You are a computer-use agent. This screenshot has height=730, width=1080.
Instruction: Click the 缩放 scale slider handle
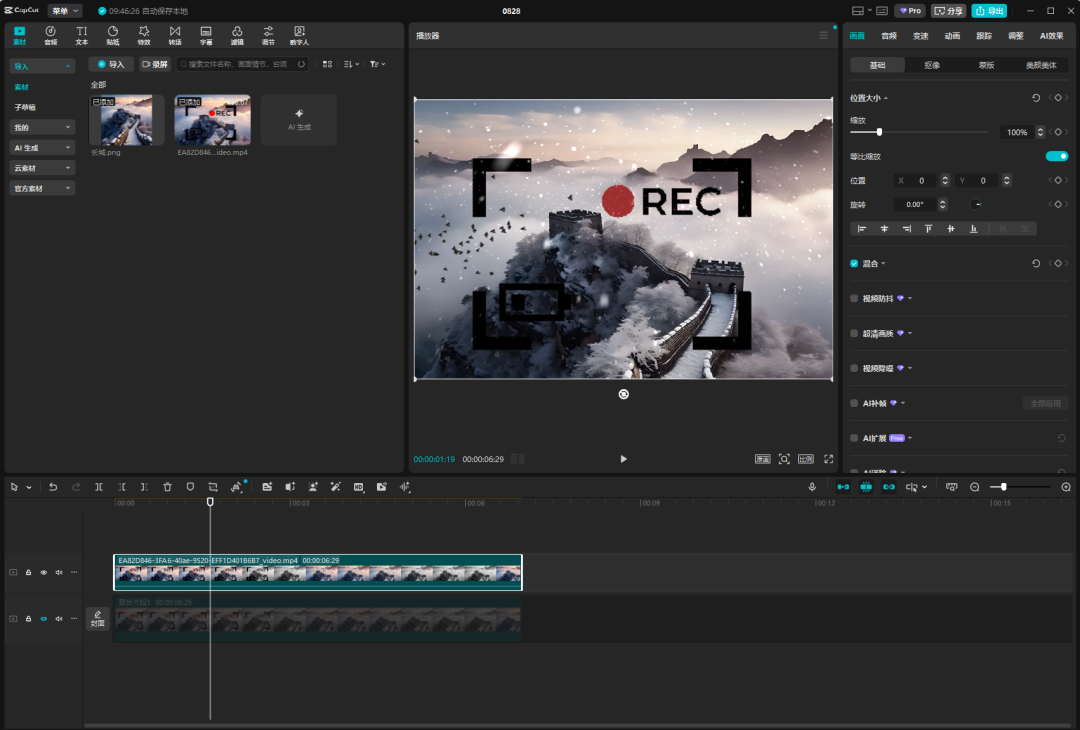[879, 132]
